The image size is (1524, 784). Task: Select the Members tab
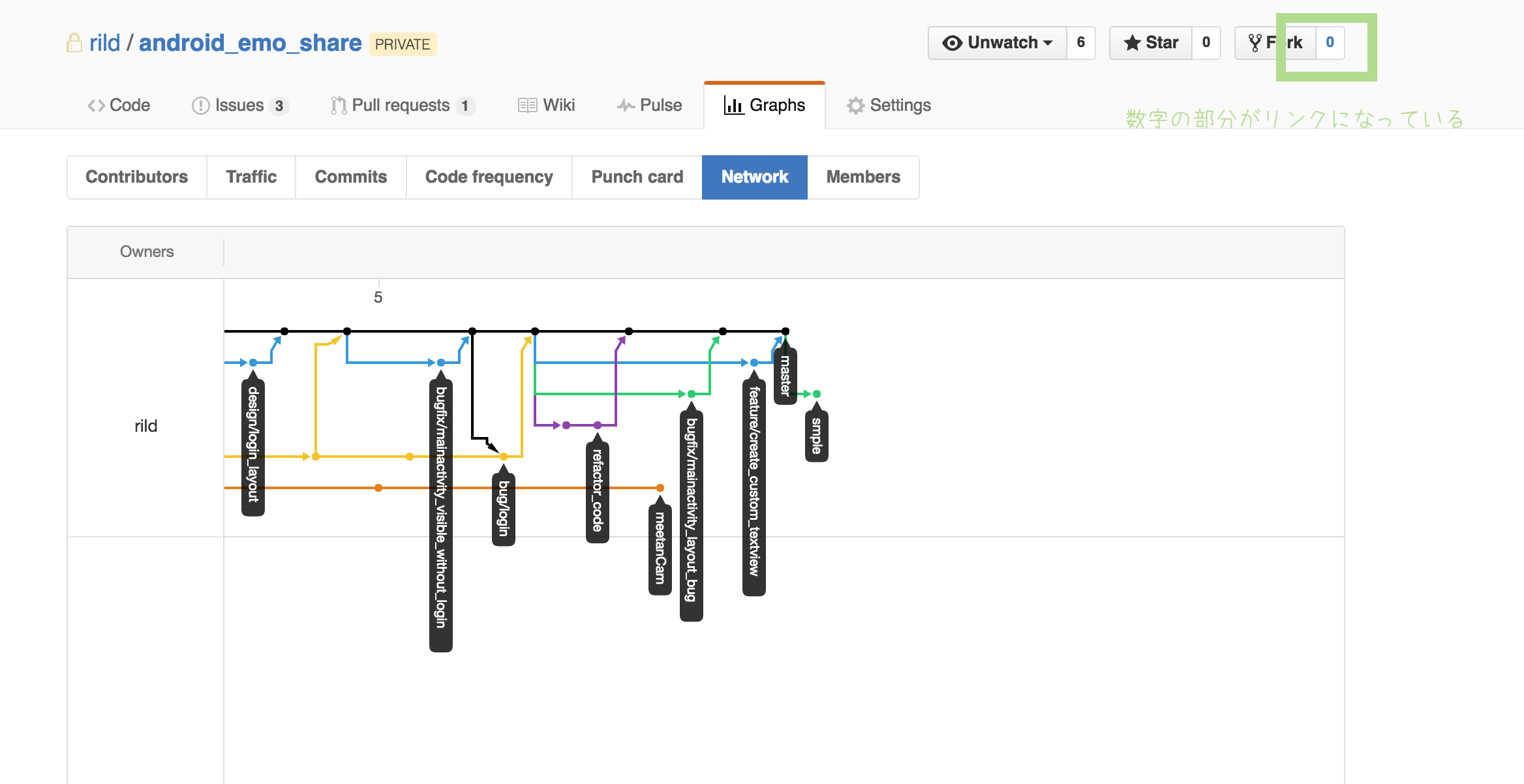pyautogui.click(x=862, y=177)
